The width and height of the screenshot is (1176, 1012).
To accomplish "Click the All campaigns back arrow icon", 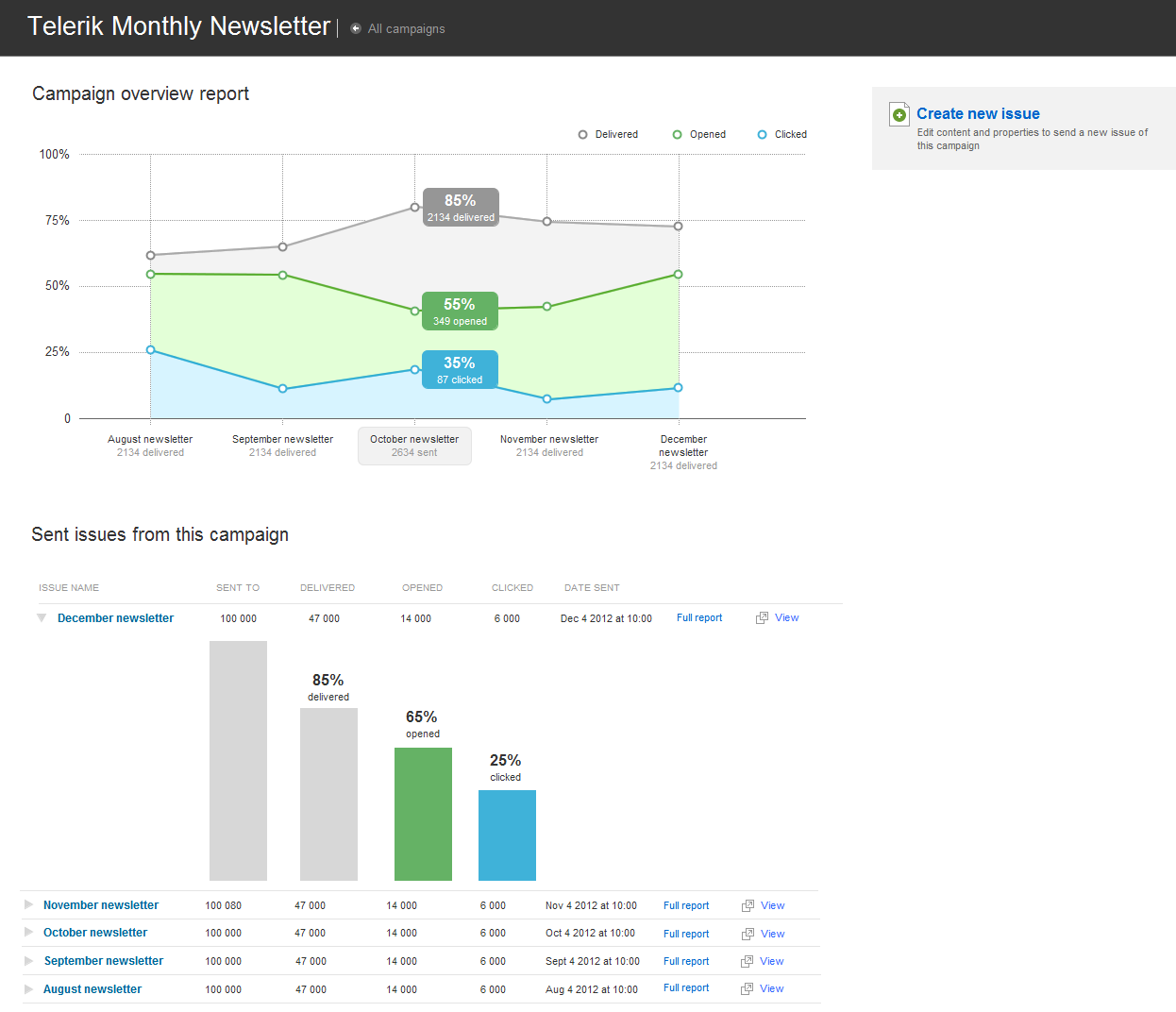I will point(356,28).
